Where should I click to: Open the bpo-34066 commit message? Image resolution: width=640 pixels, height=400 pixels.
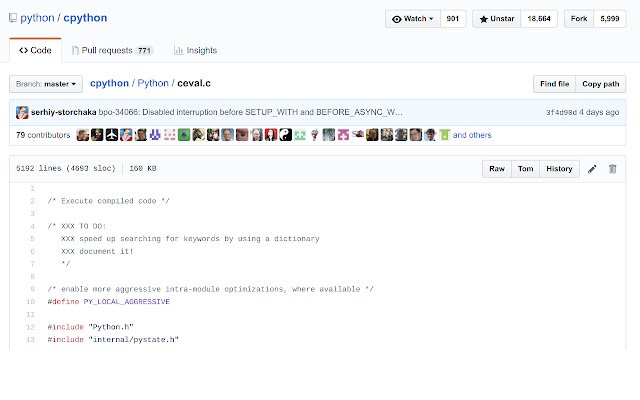[x=251, y=112]
